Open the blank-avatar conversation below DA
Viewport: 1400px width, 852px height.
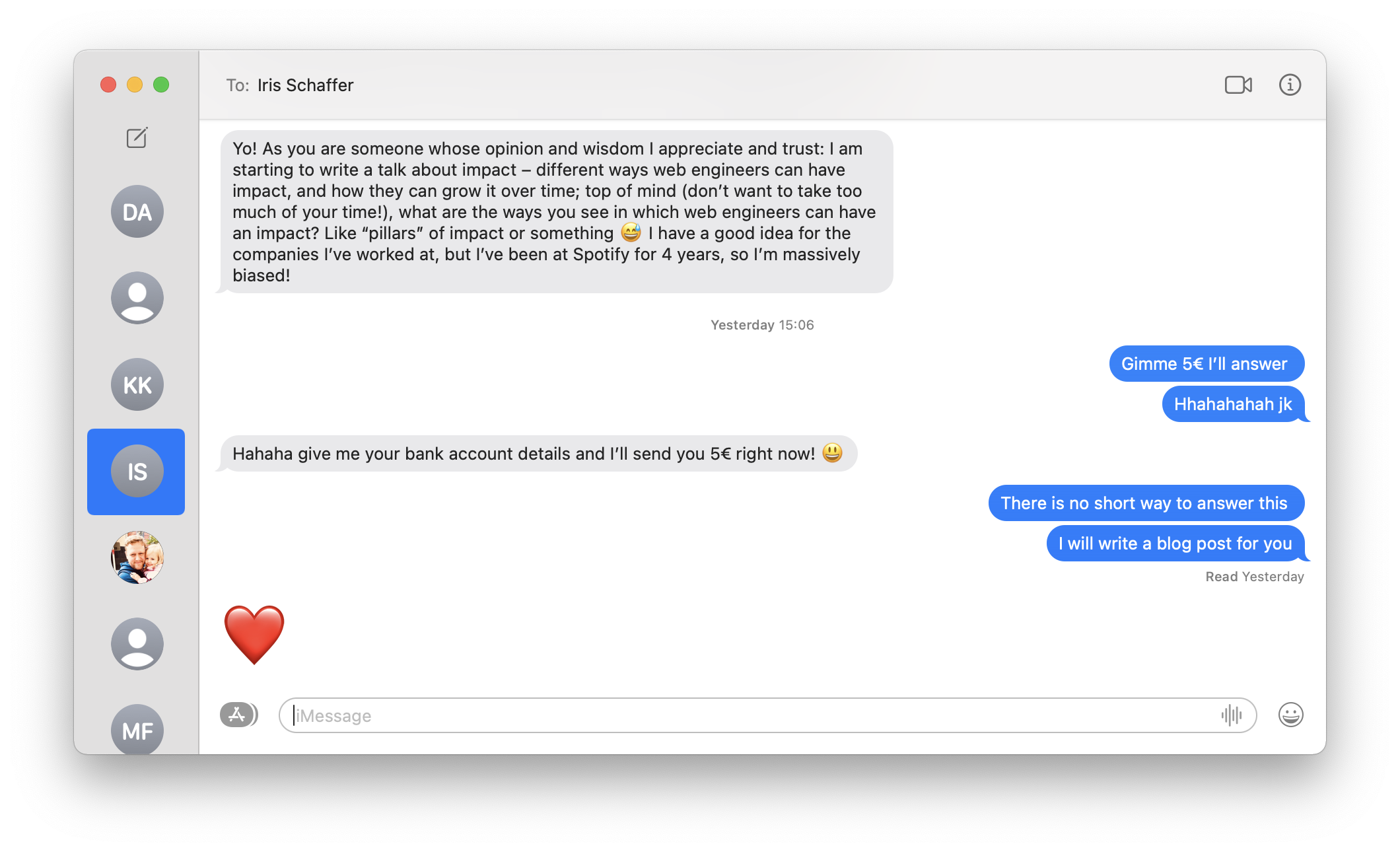click(x=137, y=298)
